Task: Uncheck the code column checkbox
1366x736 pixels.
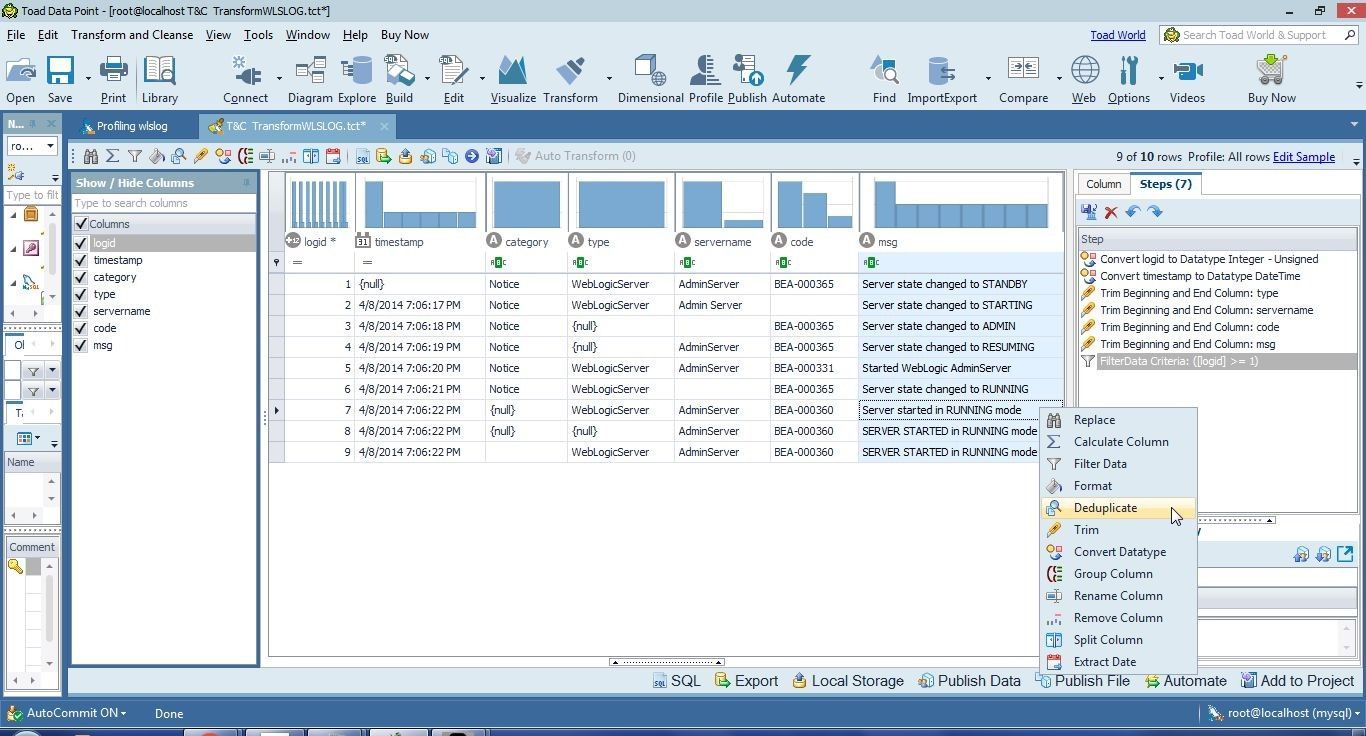Action: pyautogui.click(x=81, y=328)
